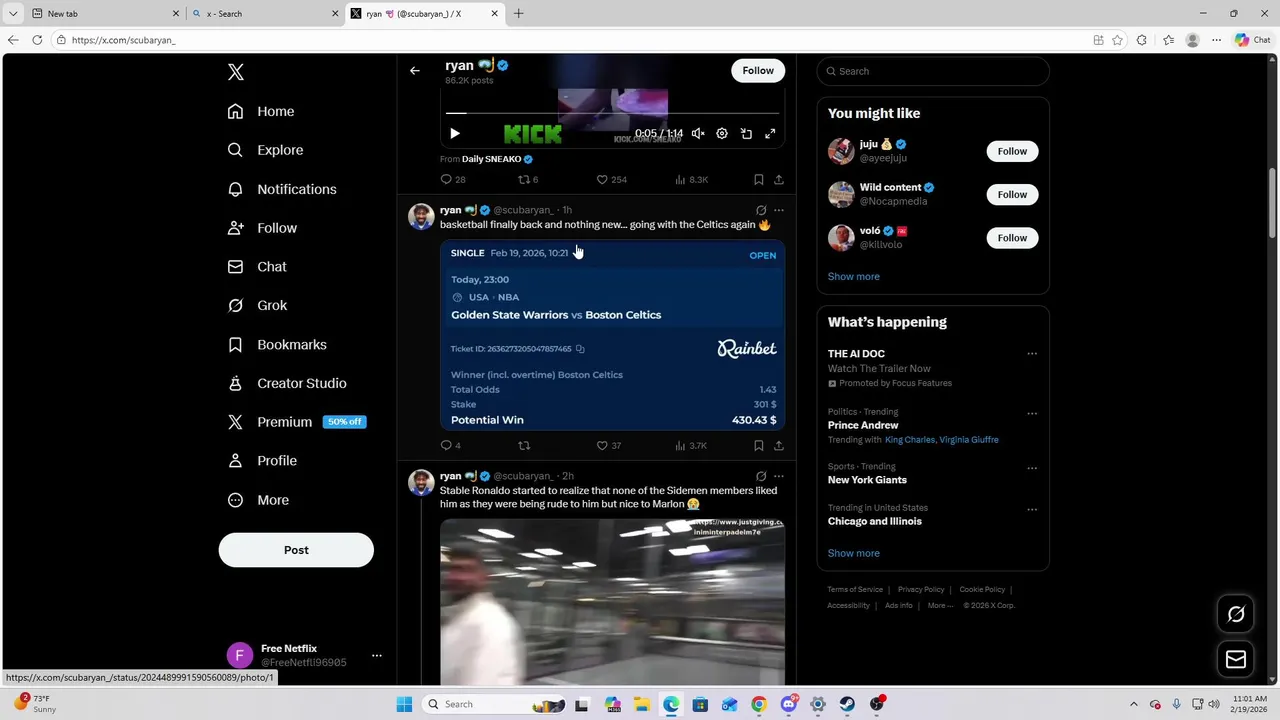
Task: Toggle picture-in-picture on the video
Action: pos(746,133)
